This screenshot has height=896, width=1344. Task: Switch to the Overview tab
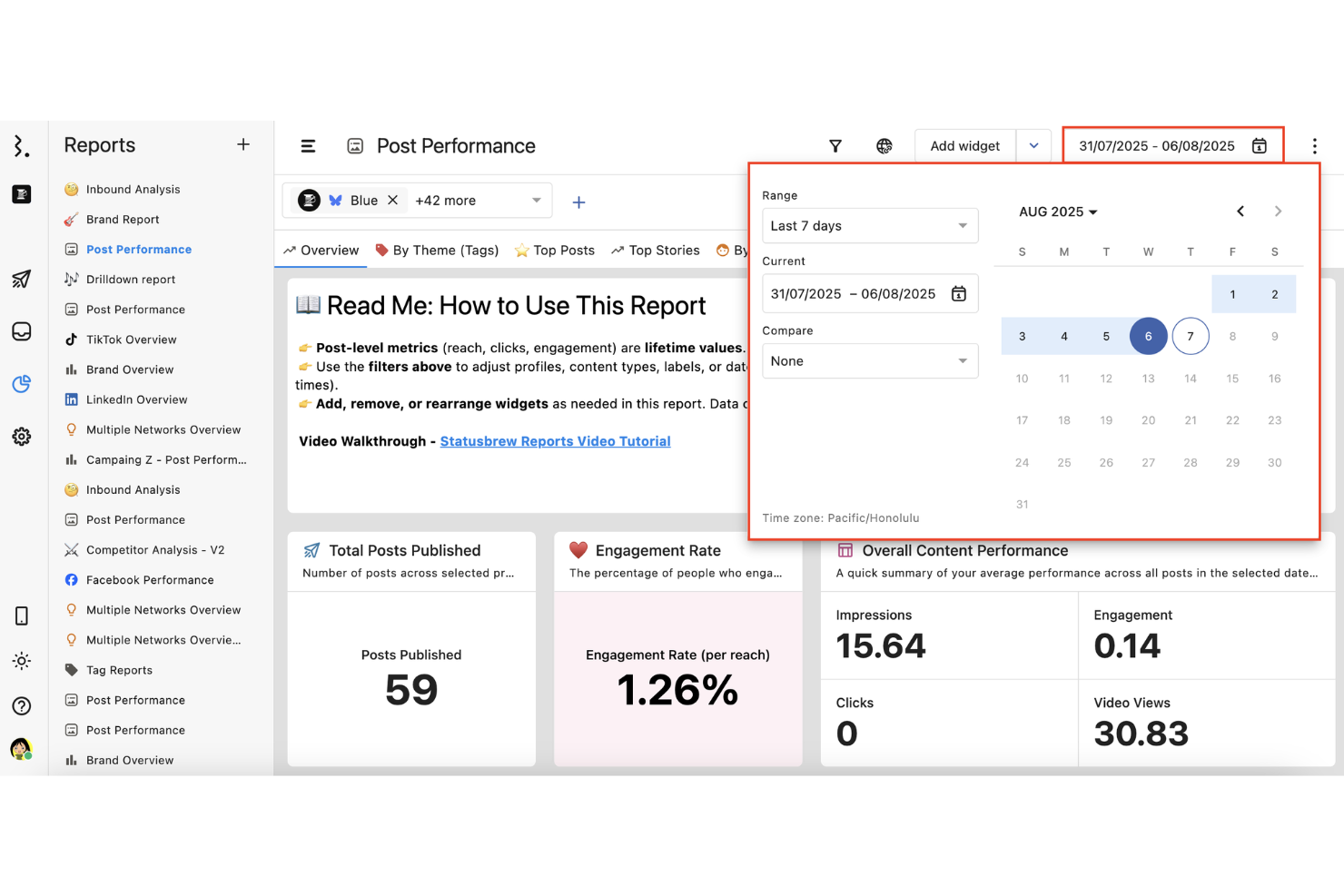point(321,251)
